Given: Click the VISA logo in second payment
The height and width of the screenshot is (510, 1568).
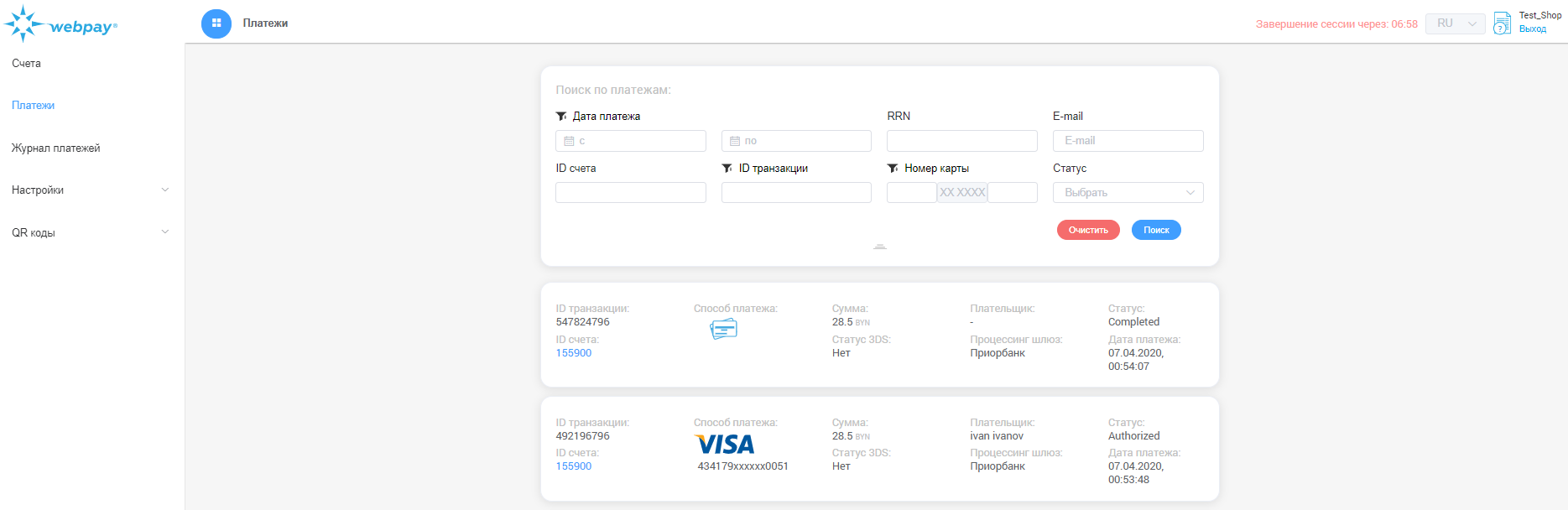Looking at the screenshot, I should (724, 444).
